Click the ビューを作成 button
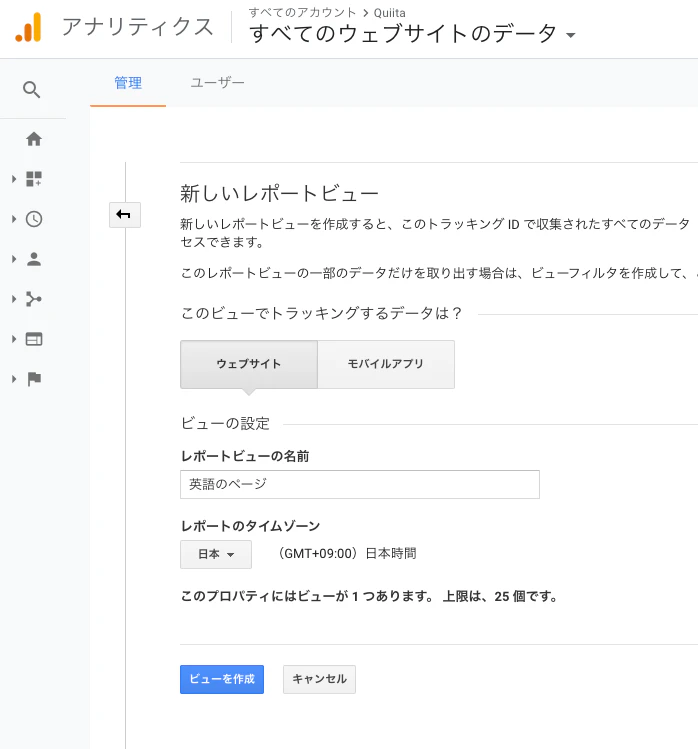The width and height of the screenshot is (698, 749). click(222, 679)
